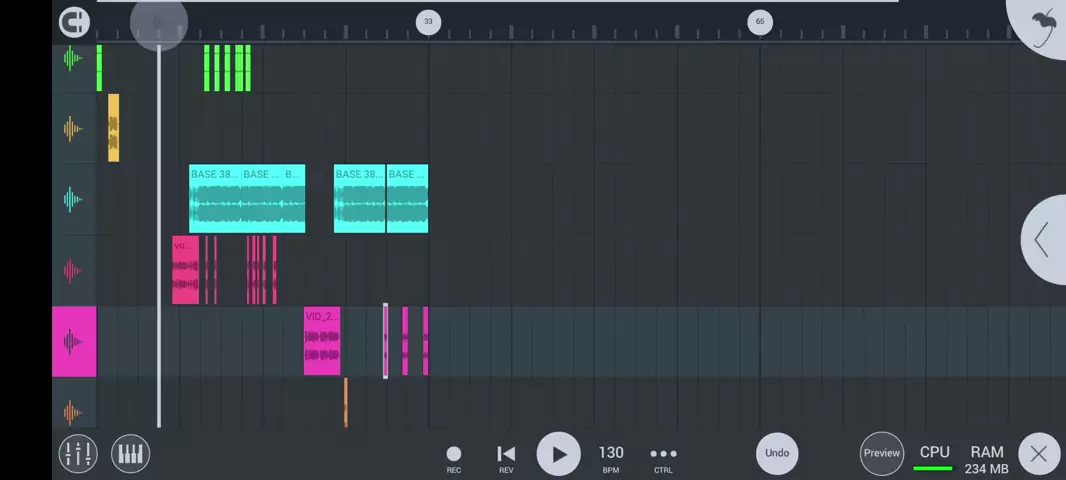
Task: Start playback with the Play button
Action: 558,454
